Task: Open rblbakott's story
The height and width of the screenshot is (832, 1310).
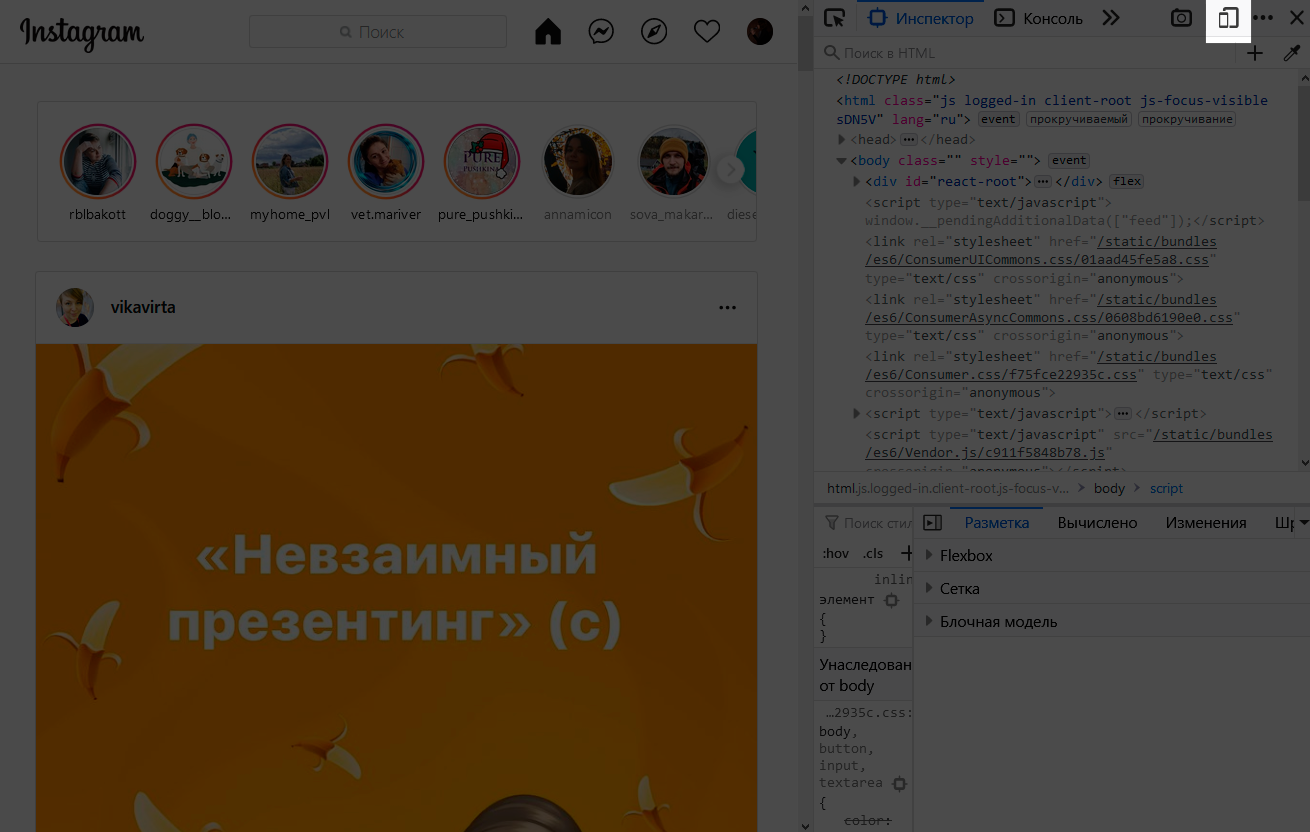Action: click(x=98, y=162)
